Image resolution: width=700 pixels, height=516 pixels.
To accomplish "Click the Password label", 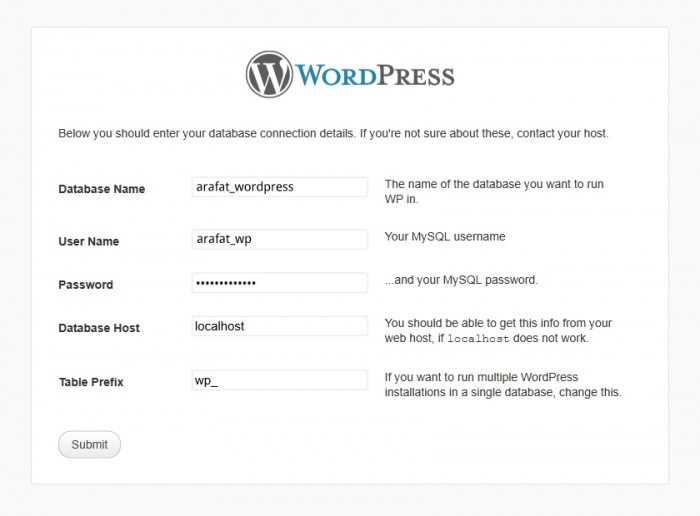I will pos(86,285).
